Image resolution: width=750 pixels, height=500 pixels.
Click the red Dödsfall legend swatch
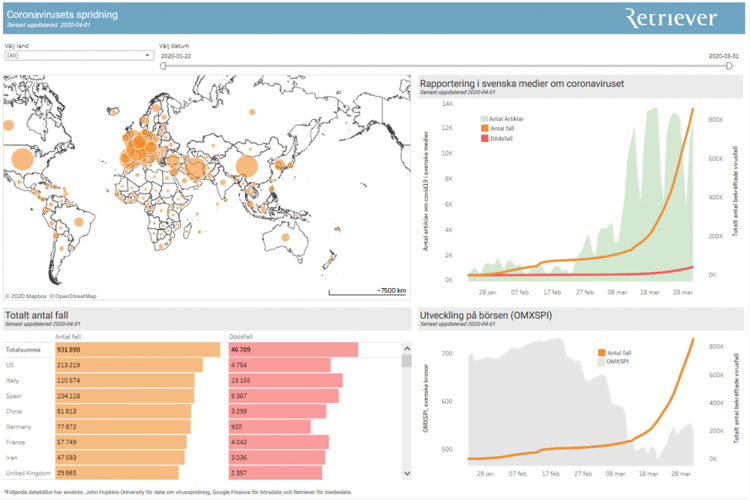click(x=482, y=138)
